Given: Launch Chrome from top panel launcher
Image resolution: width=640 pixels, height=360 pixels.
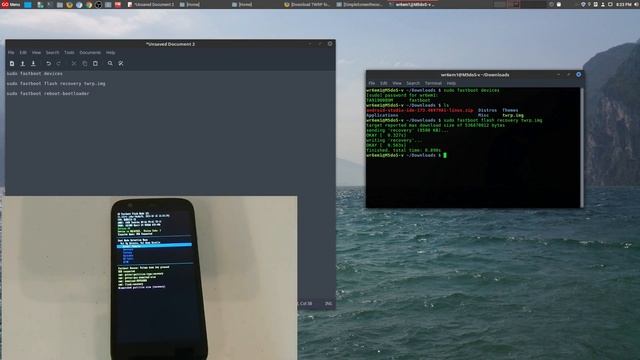Looking at the screenshot, I should [89, 5].
